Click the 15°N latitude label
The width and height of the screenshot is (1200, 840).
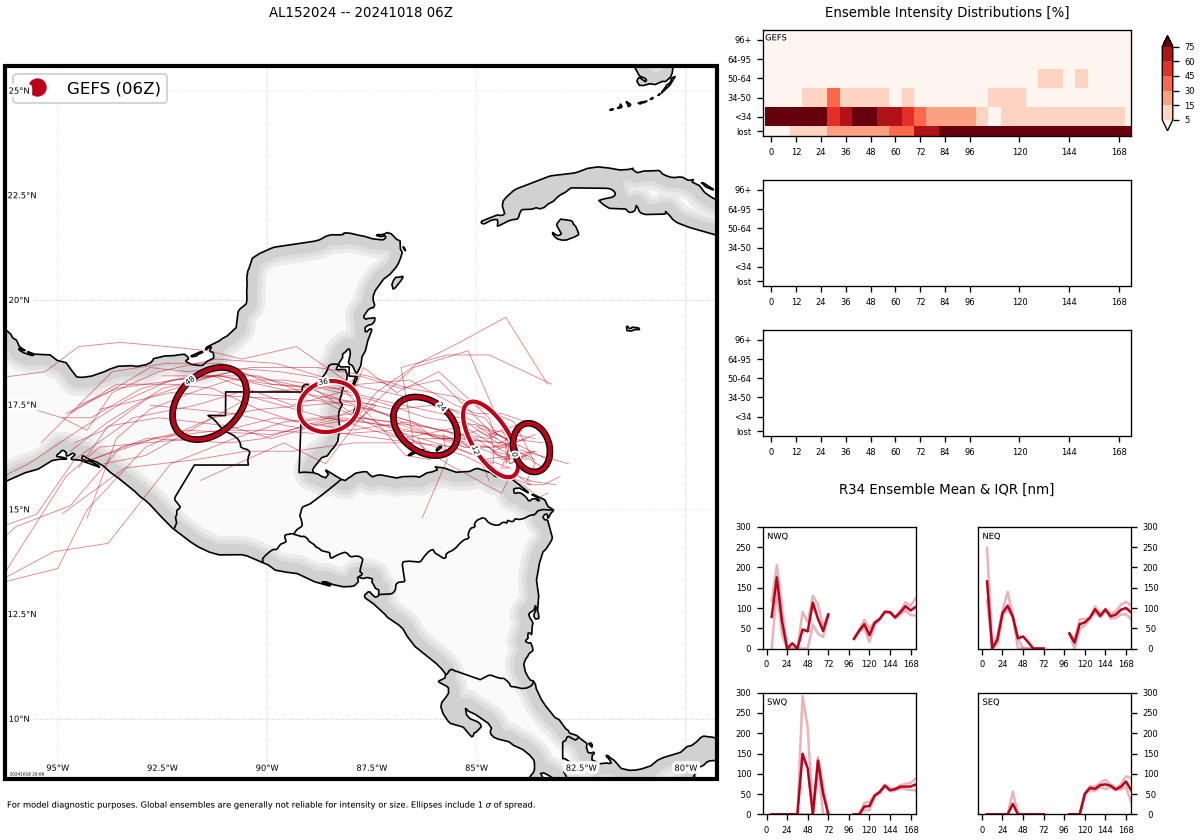[20, 510]
